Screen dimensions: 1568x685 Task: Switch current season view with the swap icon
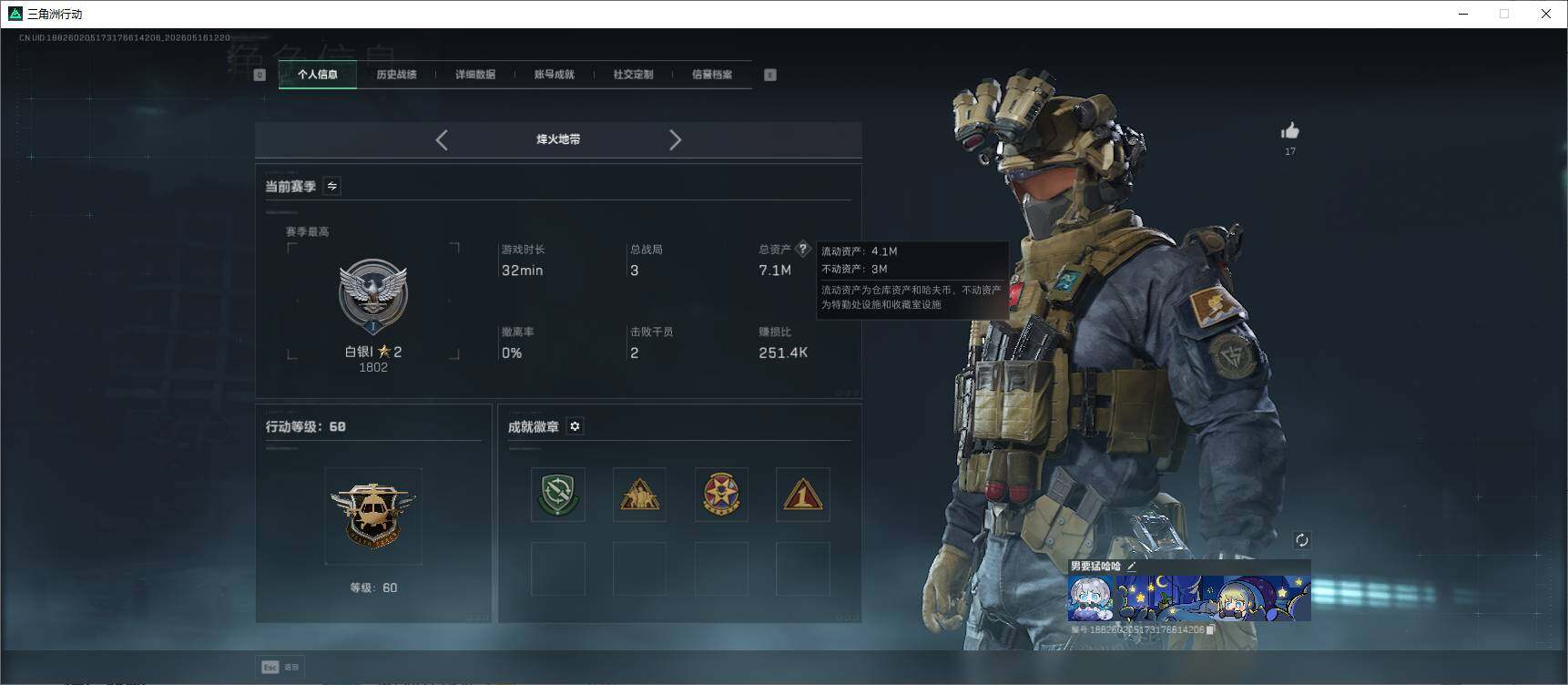[x=332, y=186]
